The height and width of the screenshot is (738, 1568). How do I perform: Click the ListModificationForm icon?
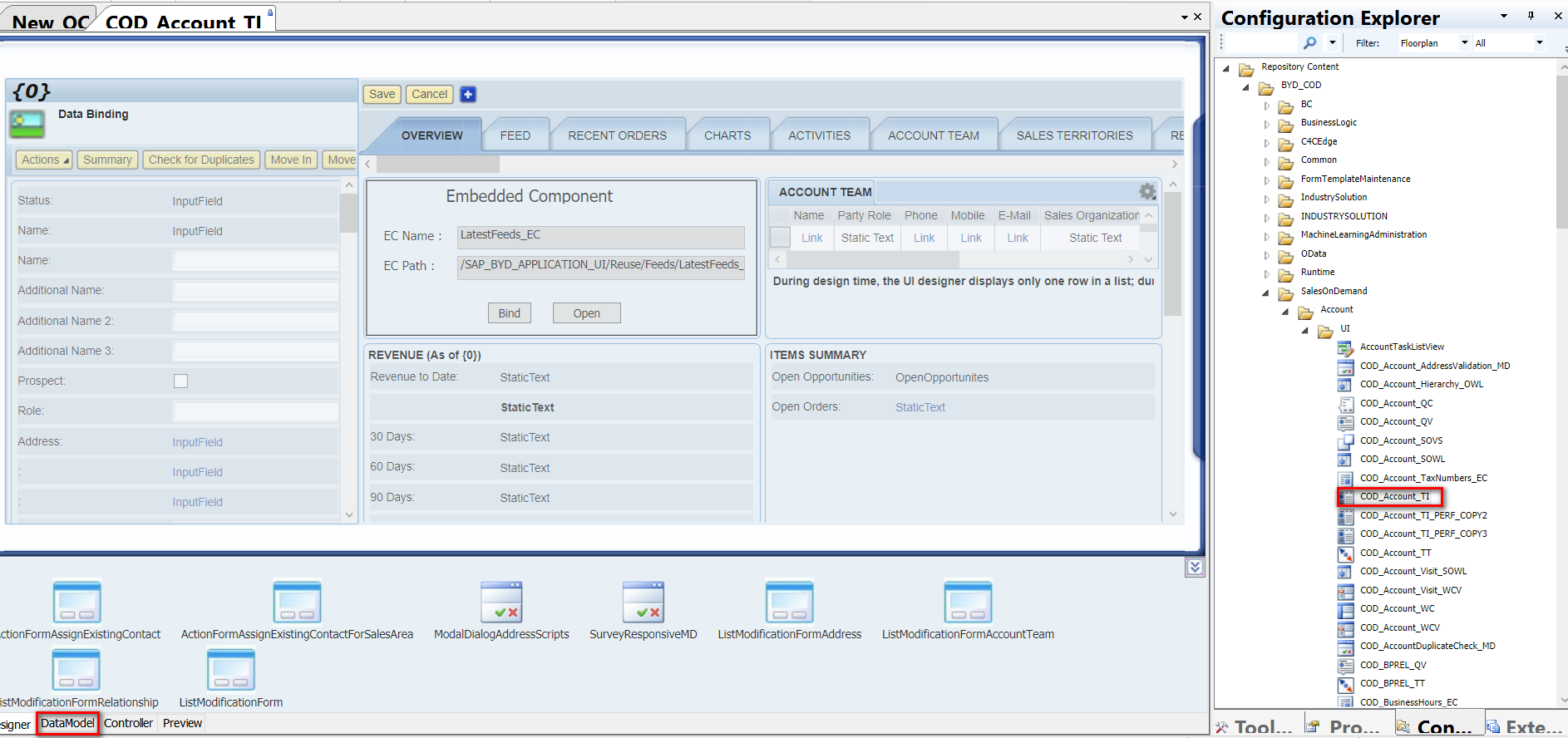pyautogui.click(x=230, y=671)
